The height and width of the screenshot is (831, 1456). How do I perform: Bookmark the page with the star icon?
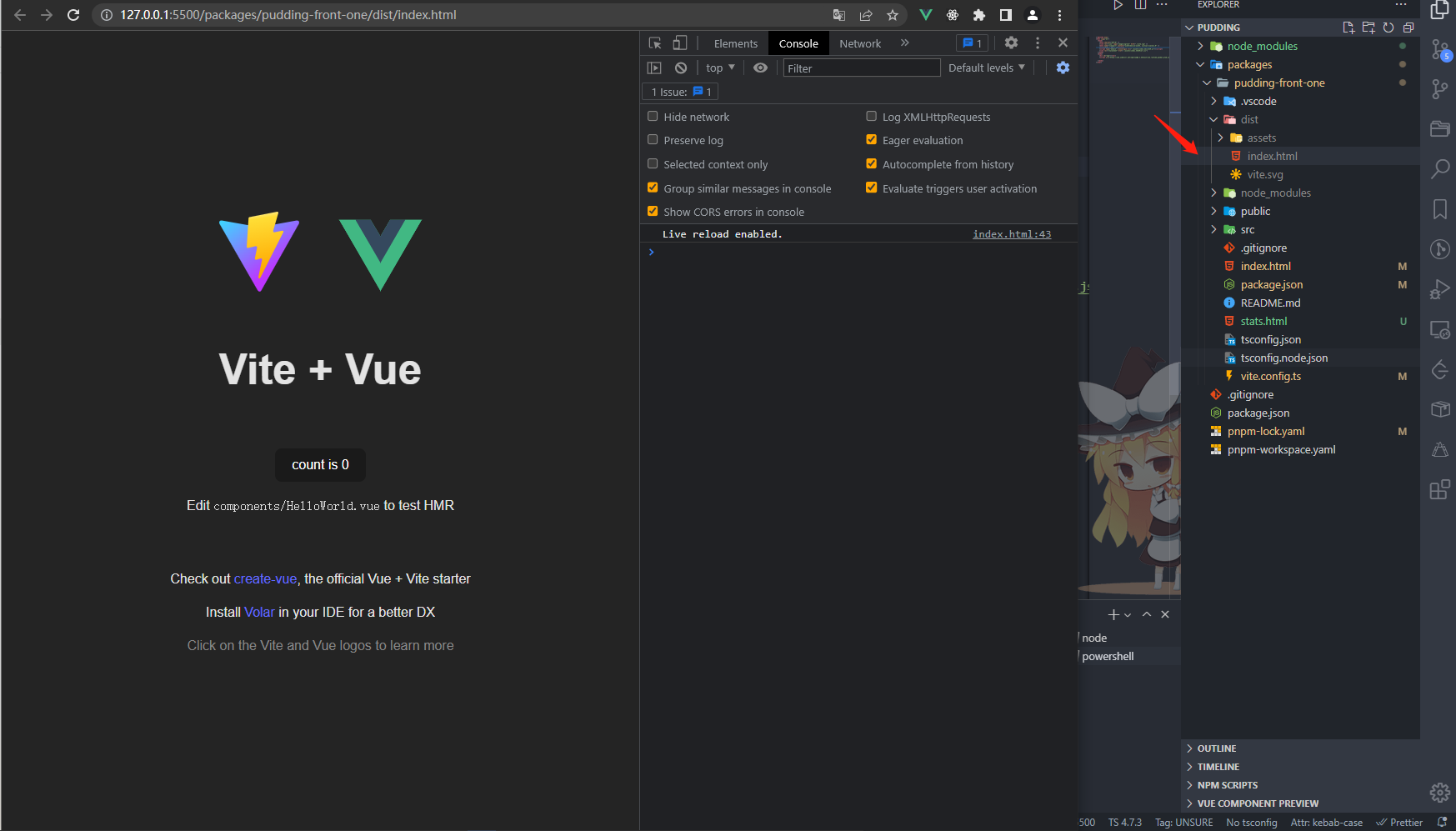(893, 15)
